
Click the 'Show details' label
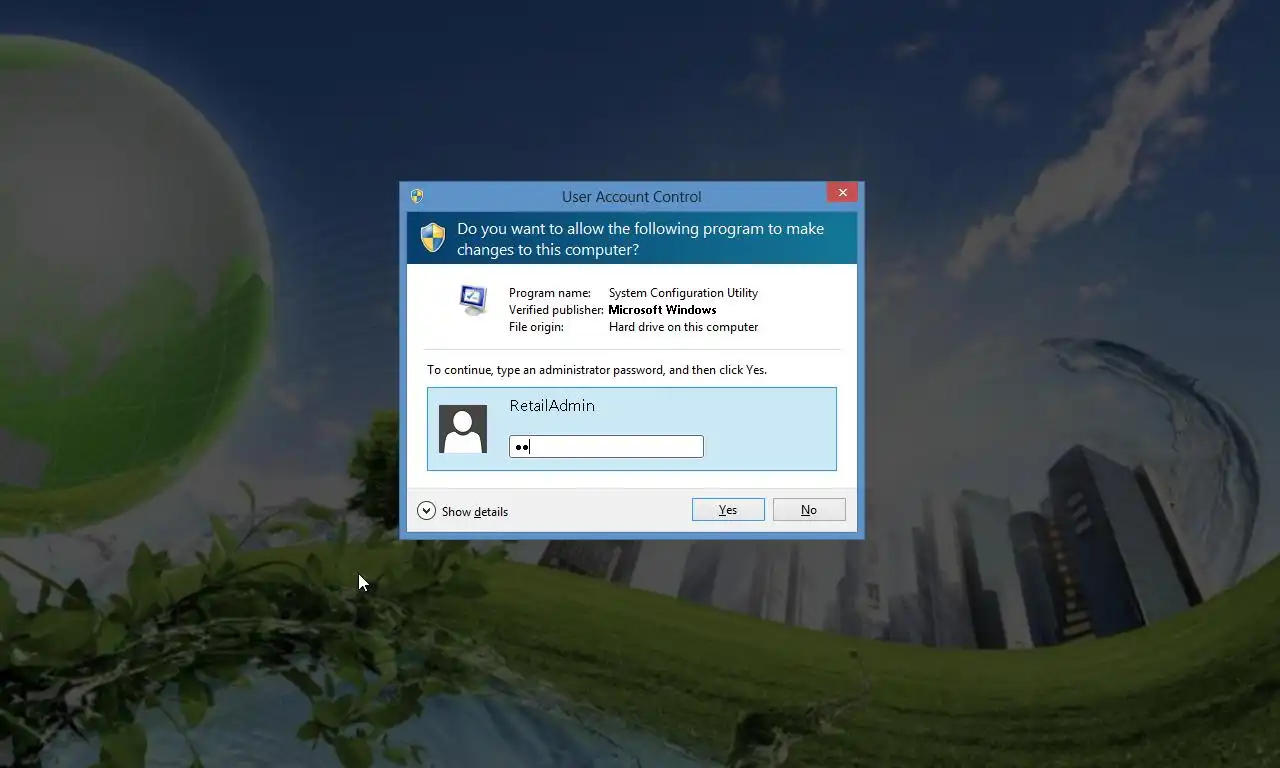tap(475, 511)
